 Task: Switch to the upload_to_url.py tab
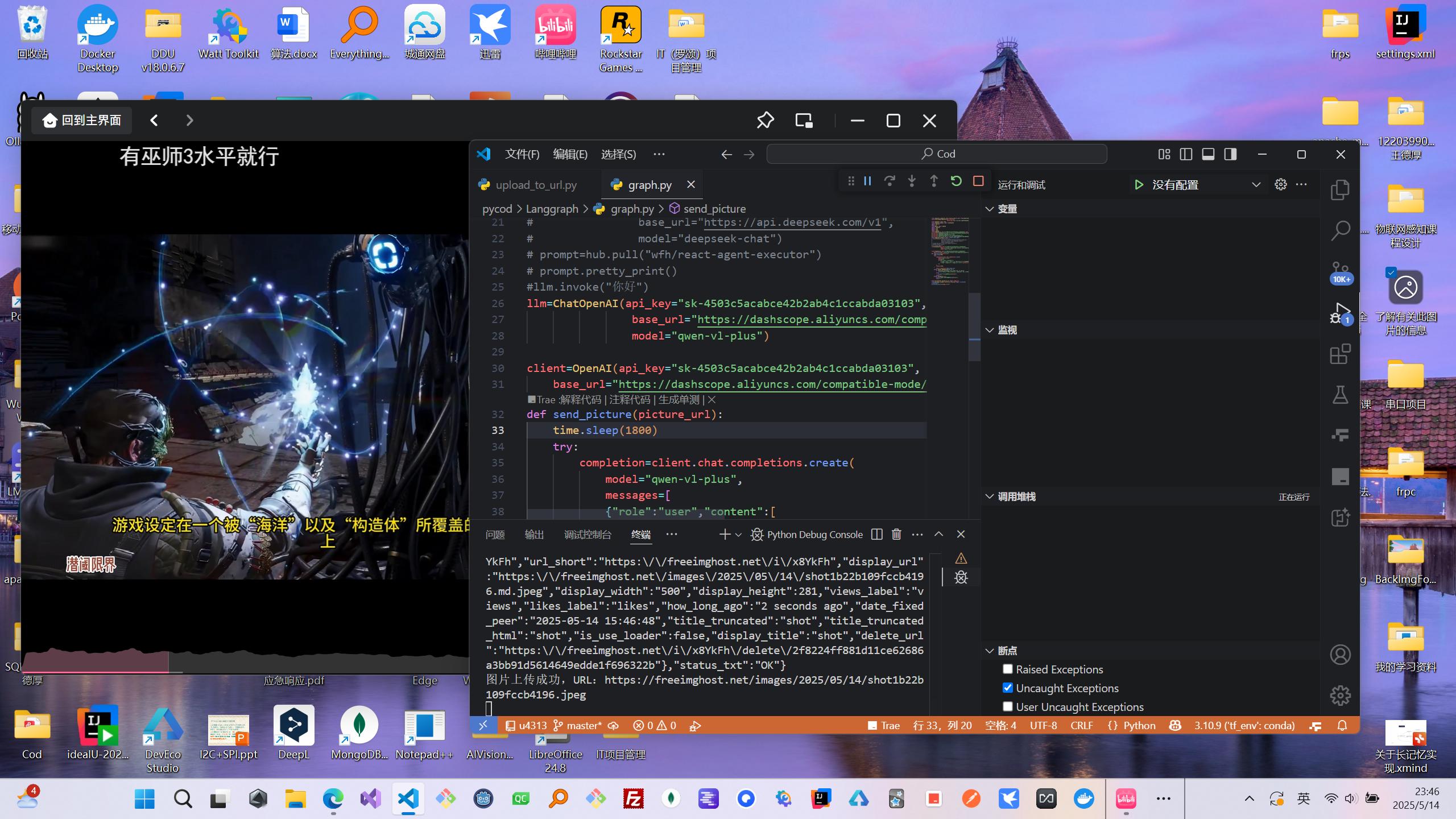tap(536, 185)
